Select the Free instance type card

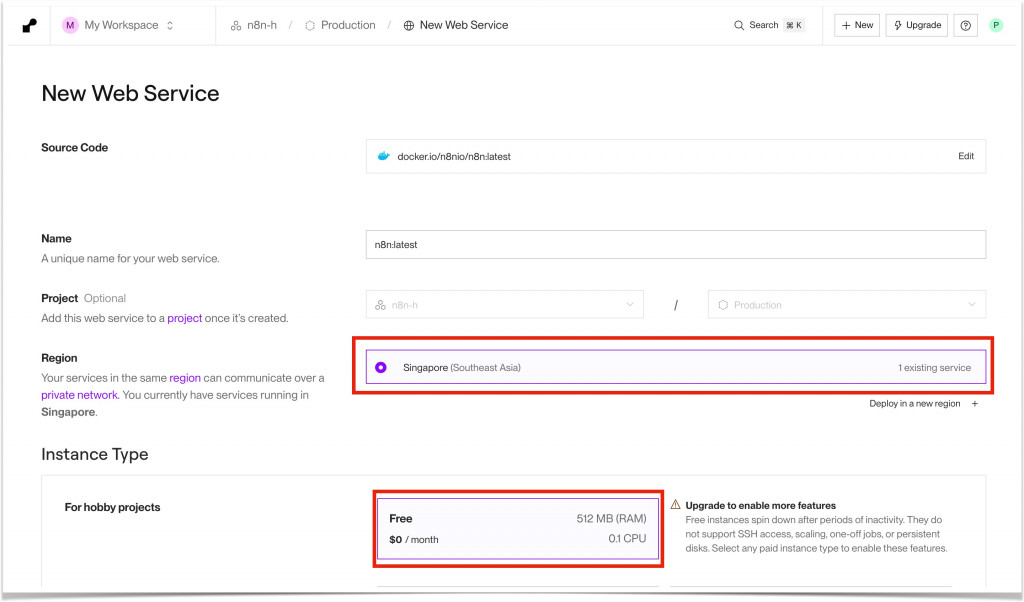pyautogui.click(x=517, y=528)
